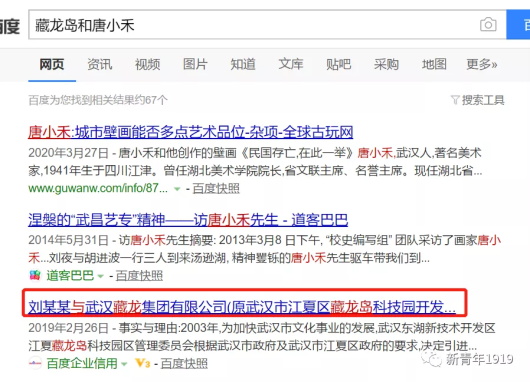Open the 更多 tab menu
Viewport: 530px width, 382px height.
pyautogui.click(x=482, y=64)
